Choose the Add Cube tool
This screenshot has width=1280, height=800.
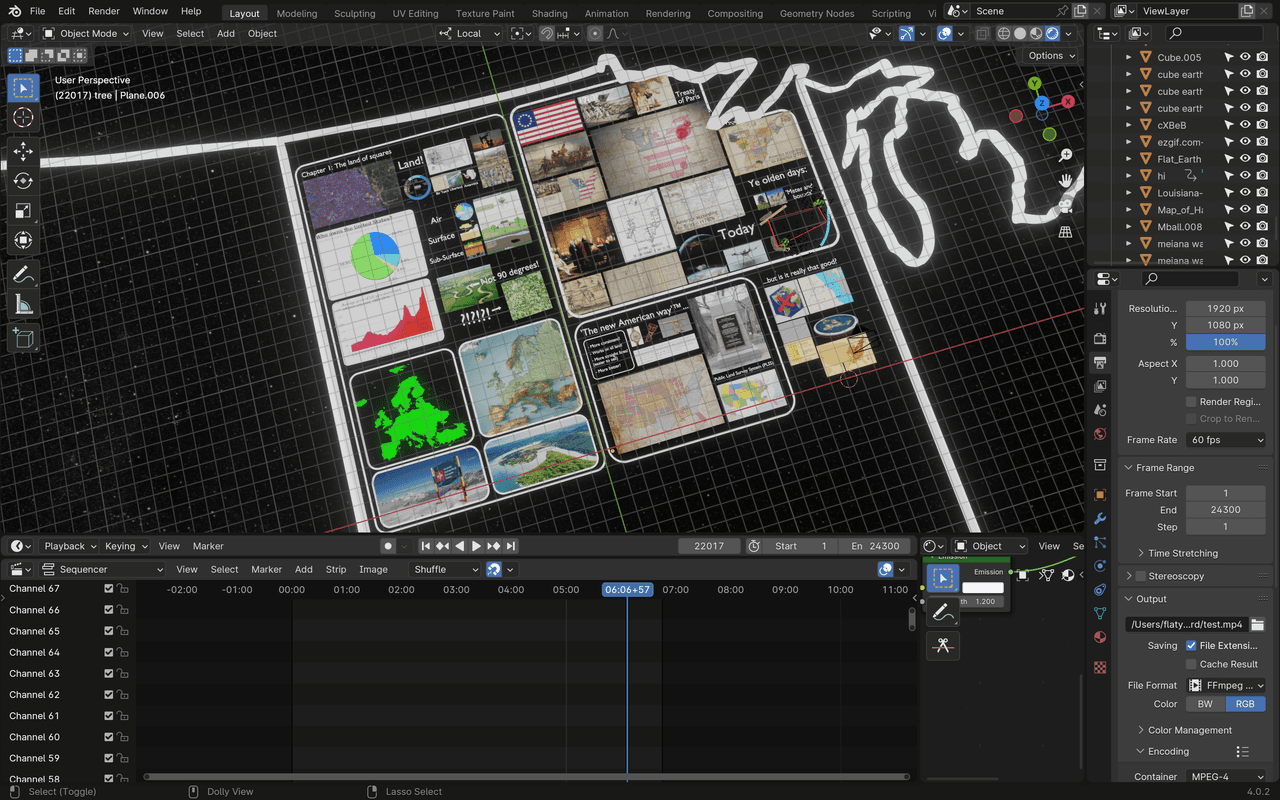pos(22,338)
